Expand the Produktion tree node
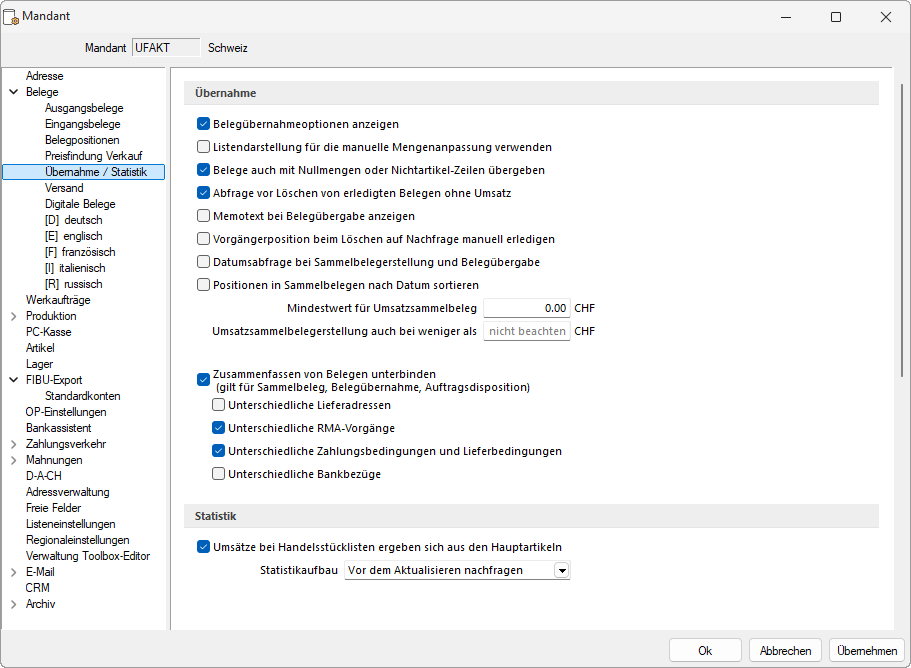 (x=13, y=316)
